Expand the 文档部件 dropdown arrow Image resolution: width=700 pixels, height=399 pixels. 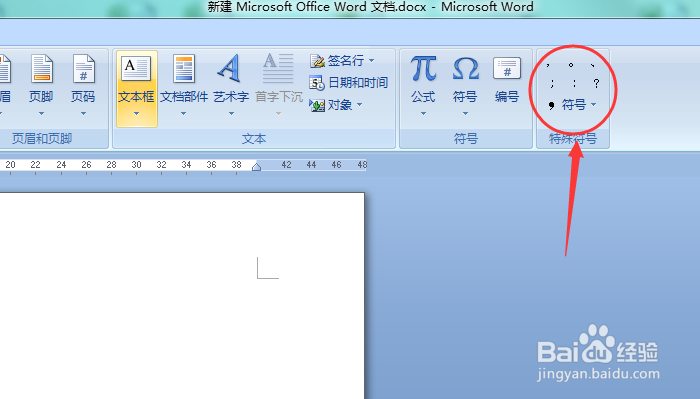pos(183,114)
